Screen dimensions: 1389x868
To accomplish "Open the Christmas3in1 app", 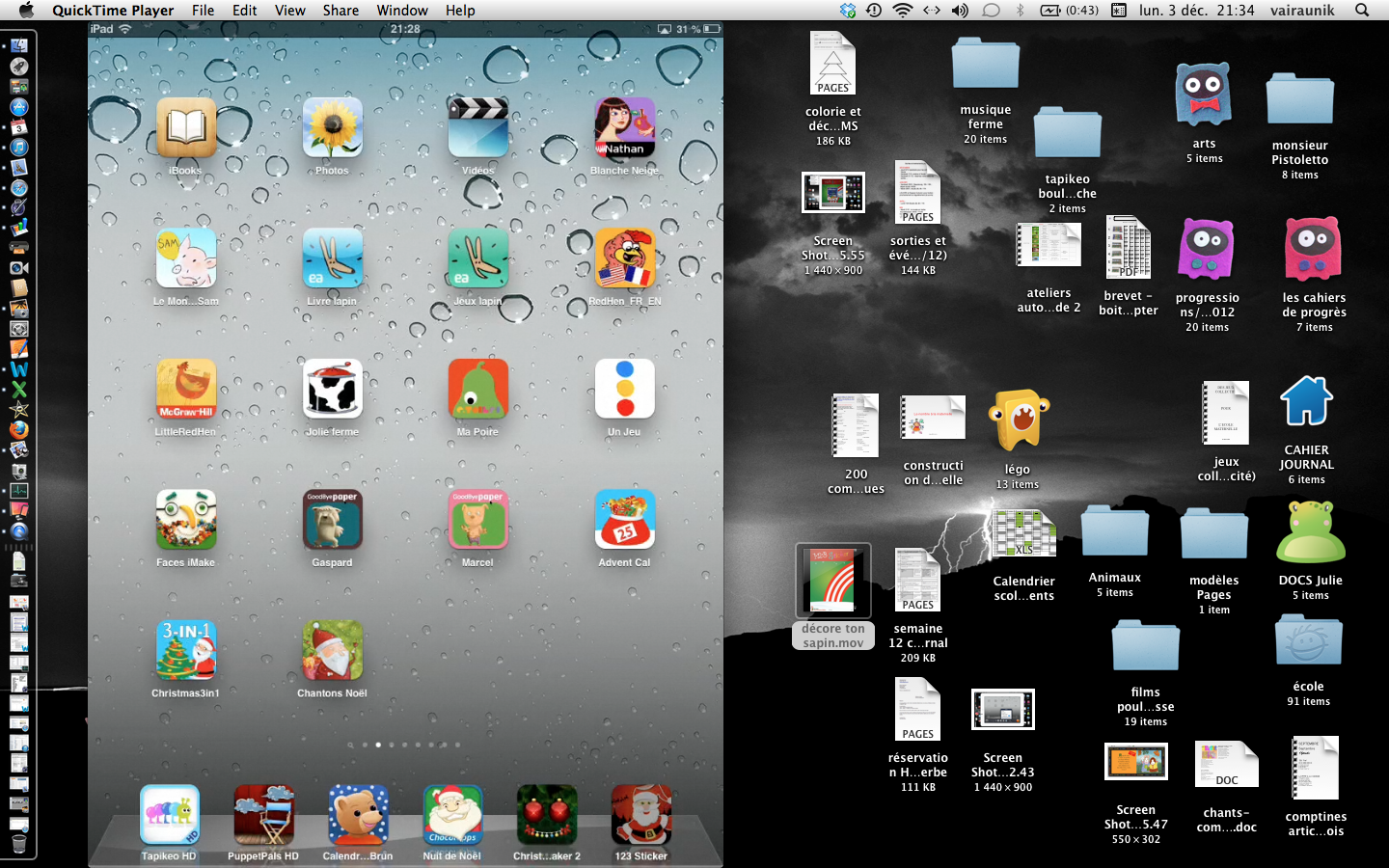I will pyautogui.click(x=186, y=650).
